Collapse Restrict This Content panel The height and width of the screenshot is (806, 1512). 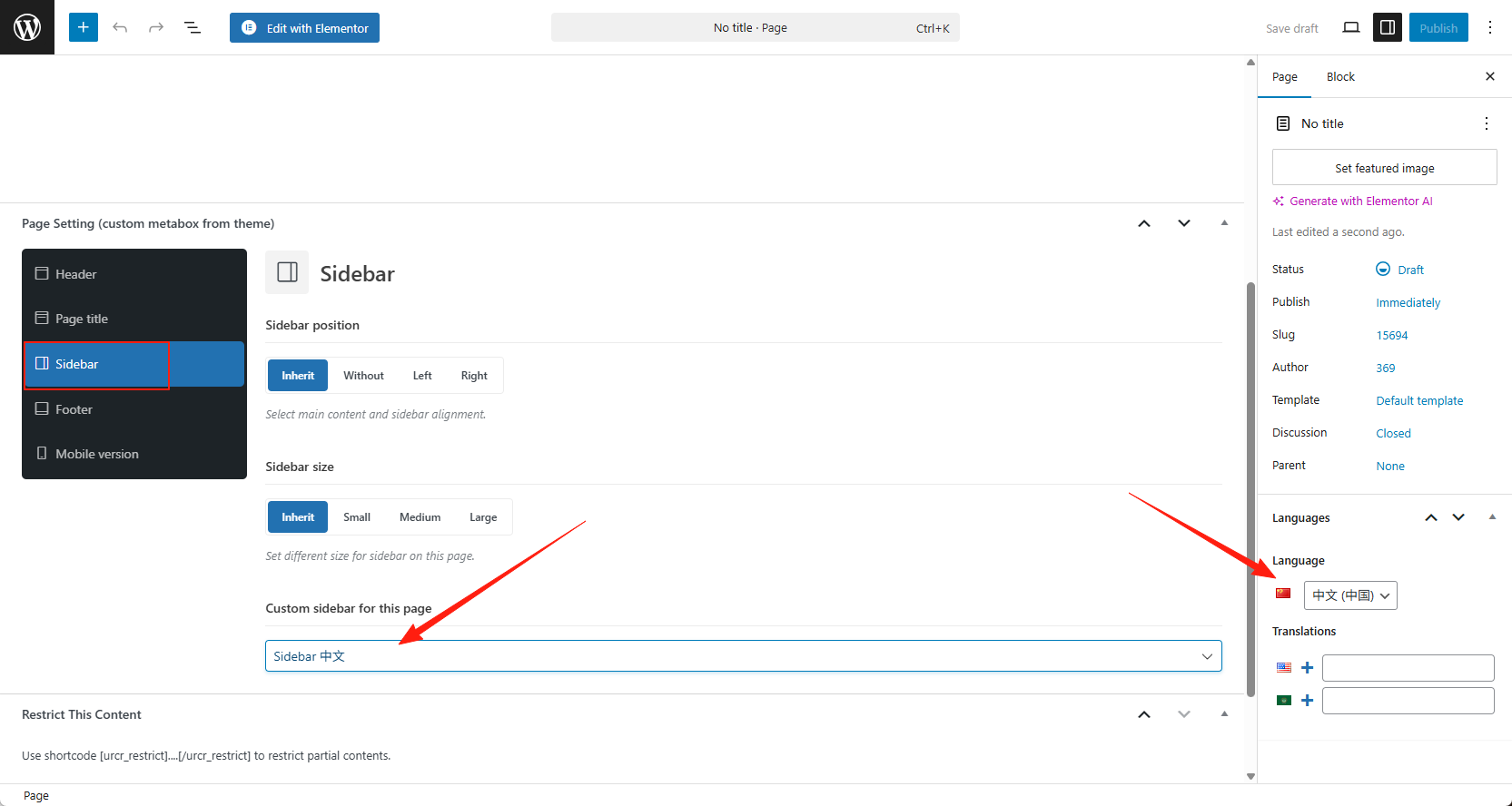pyautogui.click(x=1224, y=714)
